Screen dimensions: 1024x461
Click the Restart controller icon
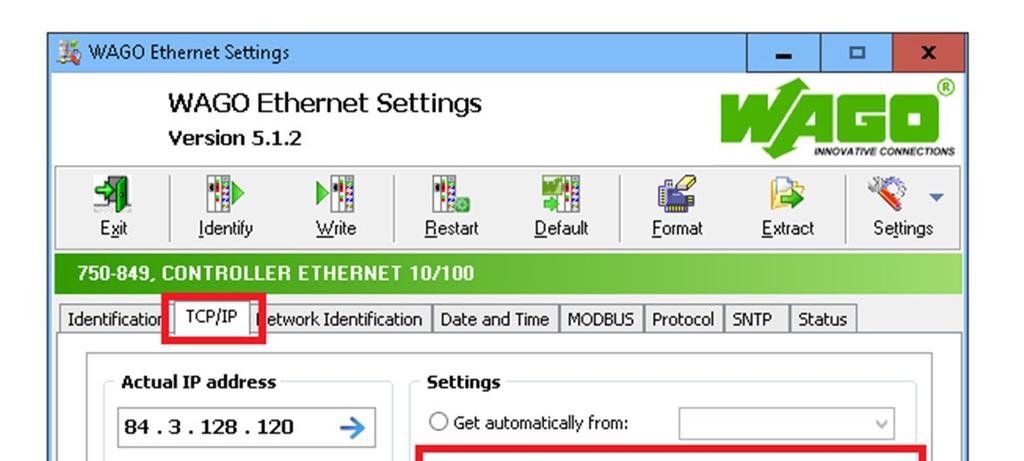[x=451, y=195]
